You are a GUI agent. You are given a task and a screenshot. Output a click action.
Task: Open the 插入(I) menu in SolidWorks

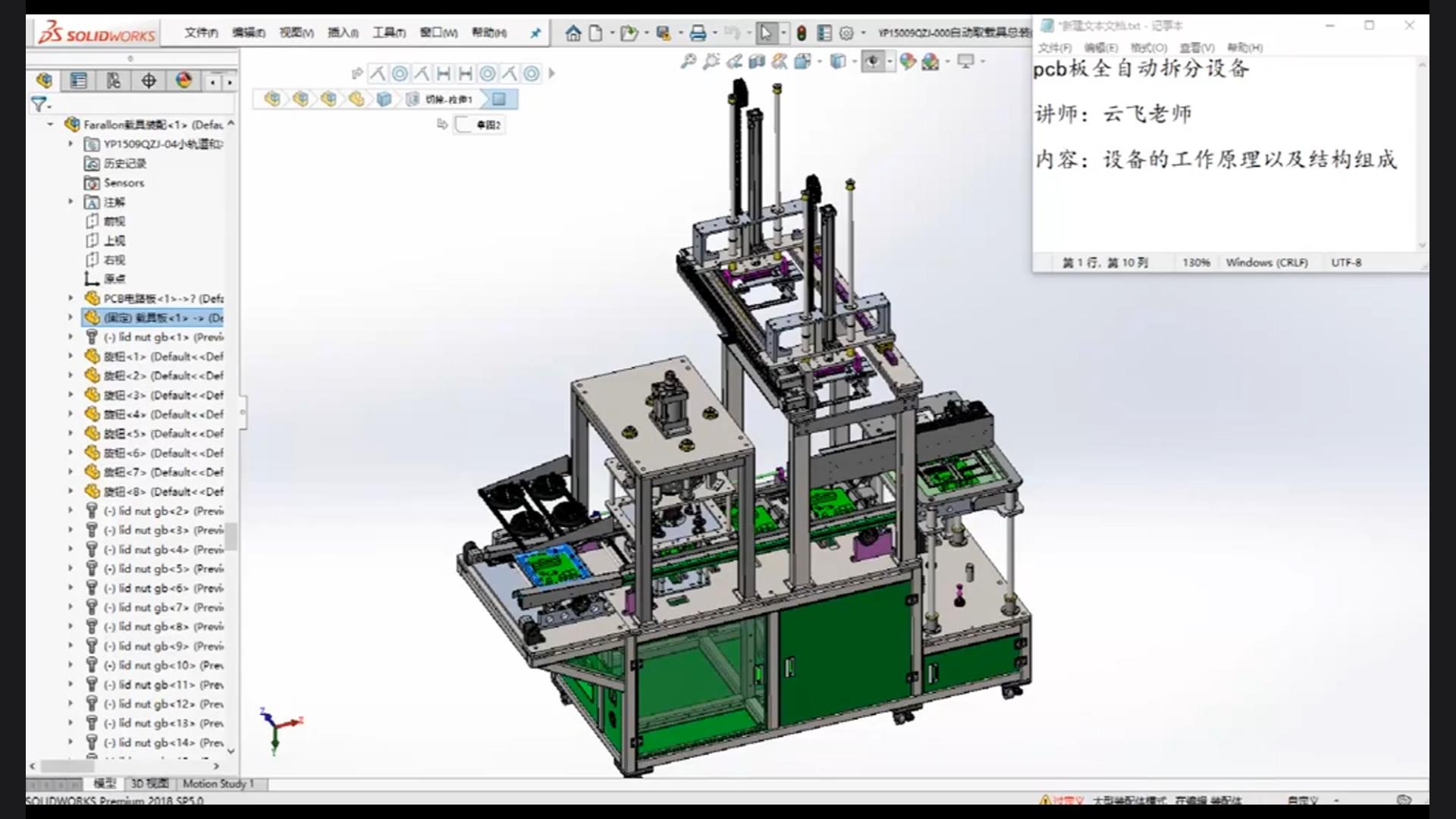tap(343, 33)
